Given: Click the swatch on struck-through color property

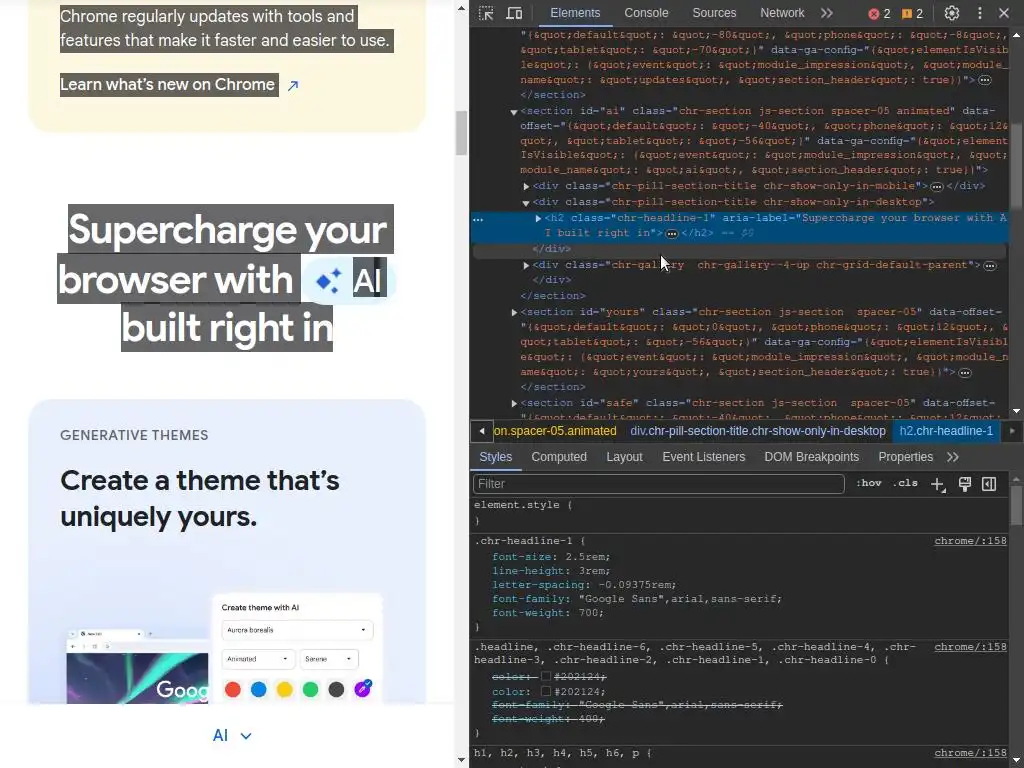Looking at the screenshot, I should point(545,677).
